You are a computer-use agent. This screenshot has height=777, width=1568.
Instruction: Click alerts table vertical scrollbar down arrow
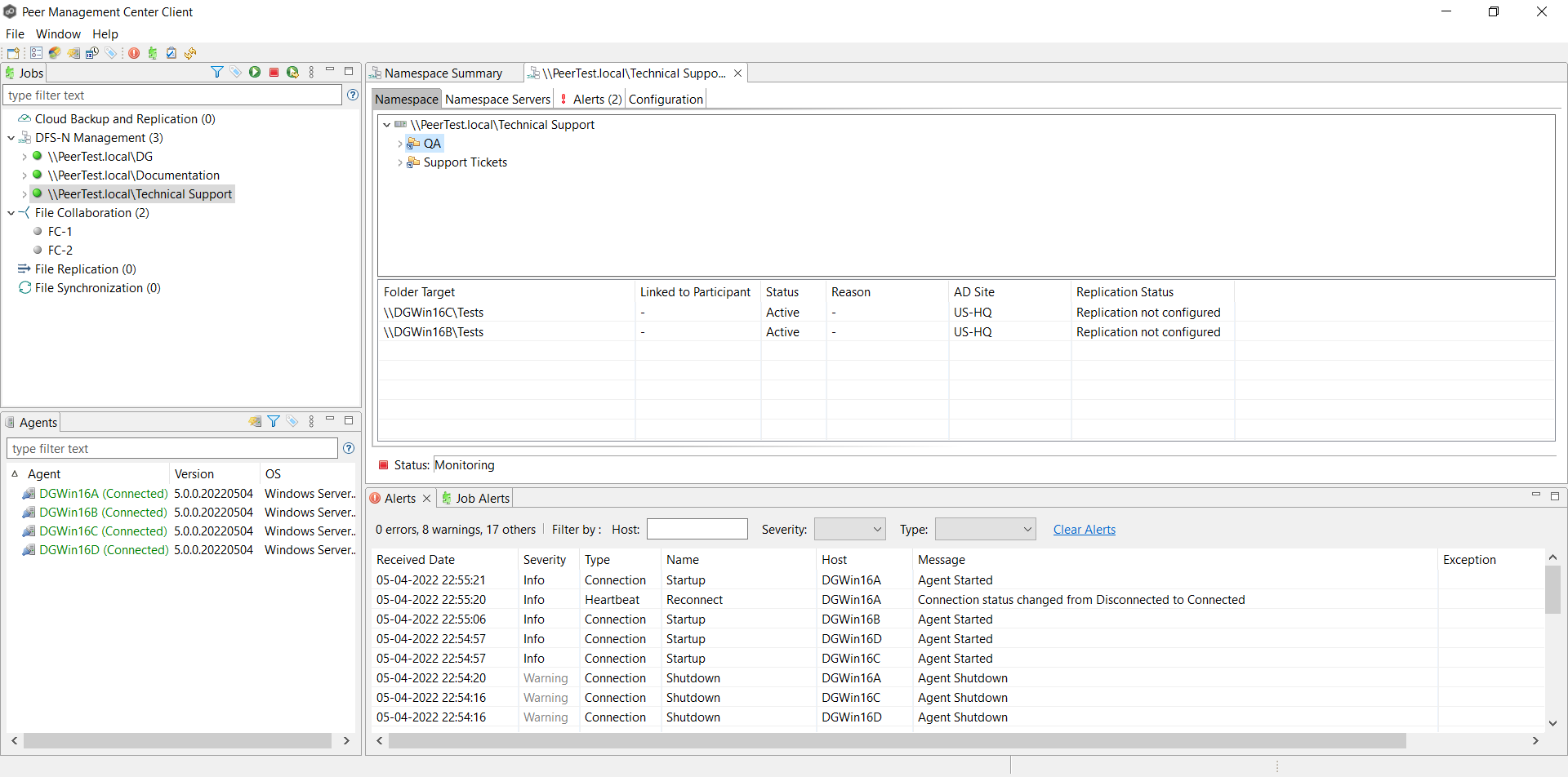click(1552, 723)
